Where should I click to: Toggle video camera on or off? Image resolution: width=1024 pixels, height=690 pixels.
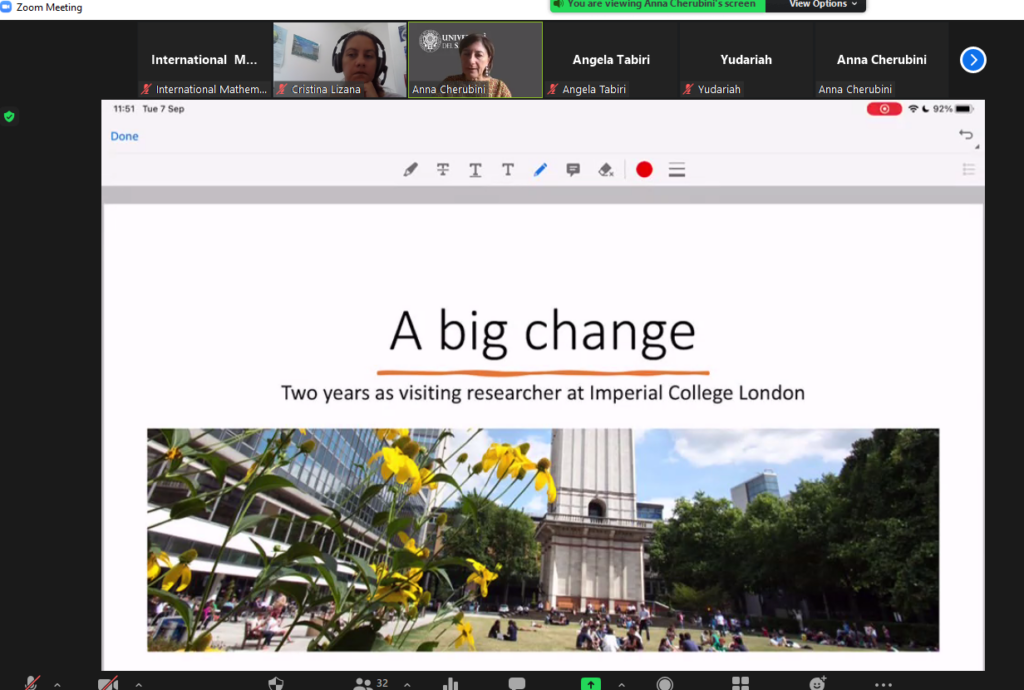click(x=108, y=683)
